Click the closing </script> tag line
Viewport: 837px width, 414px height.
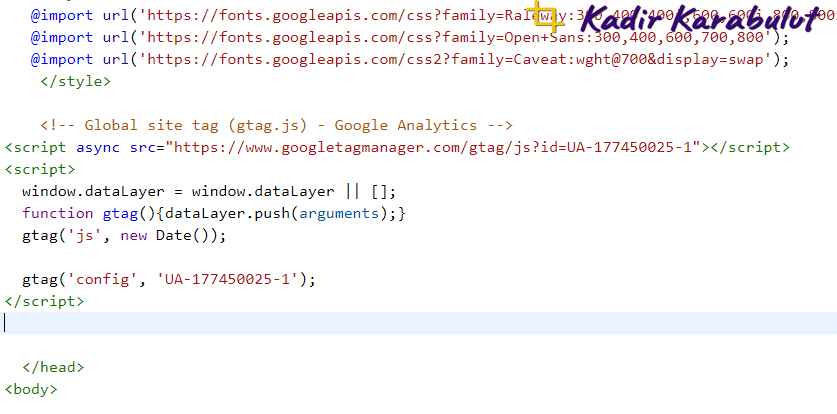click(44, 301)
